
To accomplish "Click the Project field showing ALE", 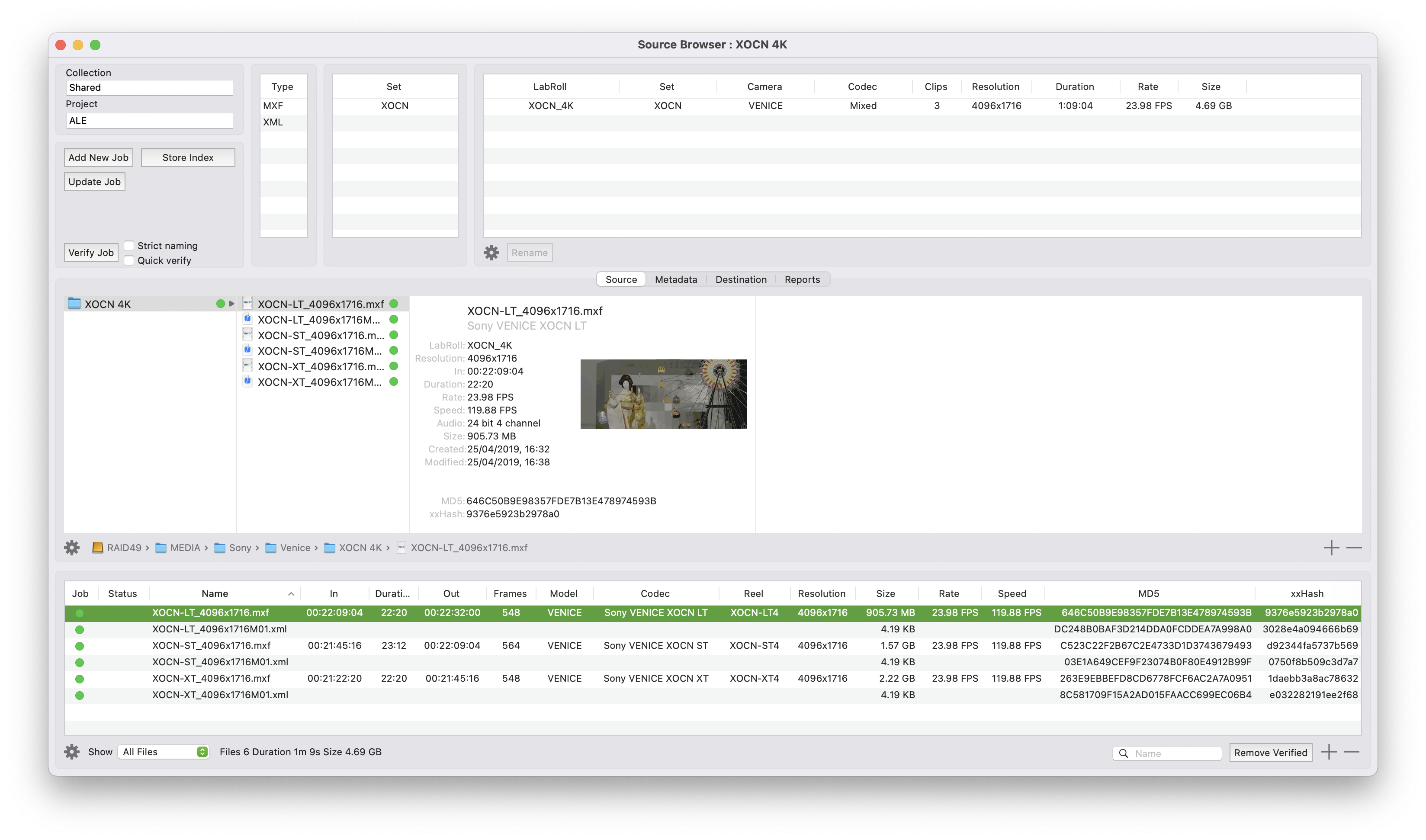I will point(149,120).
